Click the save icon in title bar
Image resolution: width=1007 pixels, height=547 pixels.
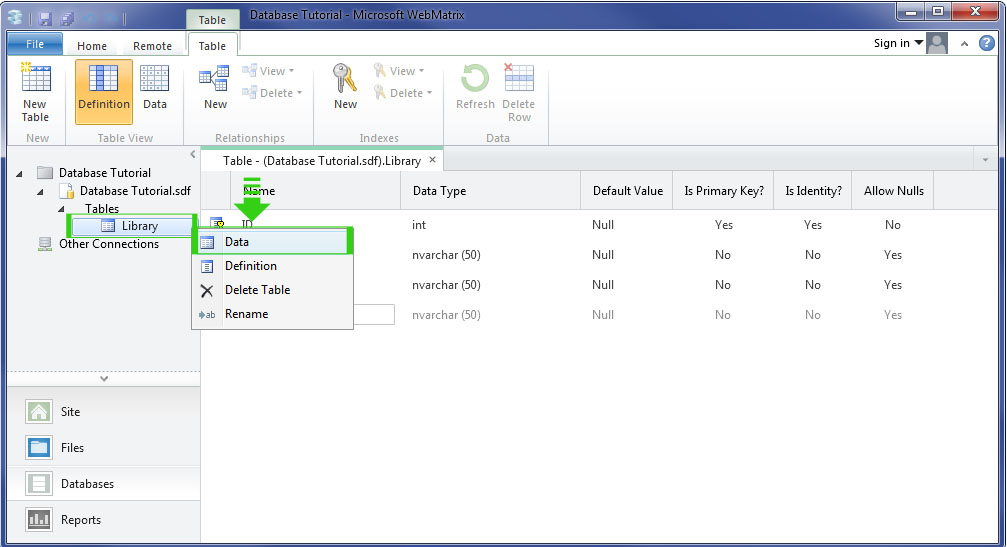tap(45, 17)
